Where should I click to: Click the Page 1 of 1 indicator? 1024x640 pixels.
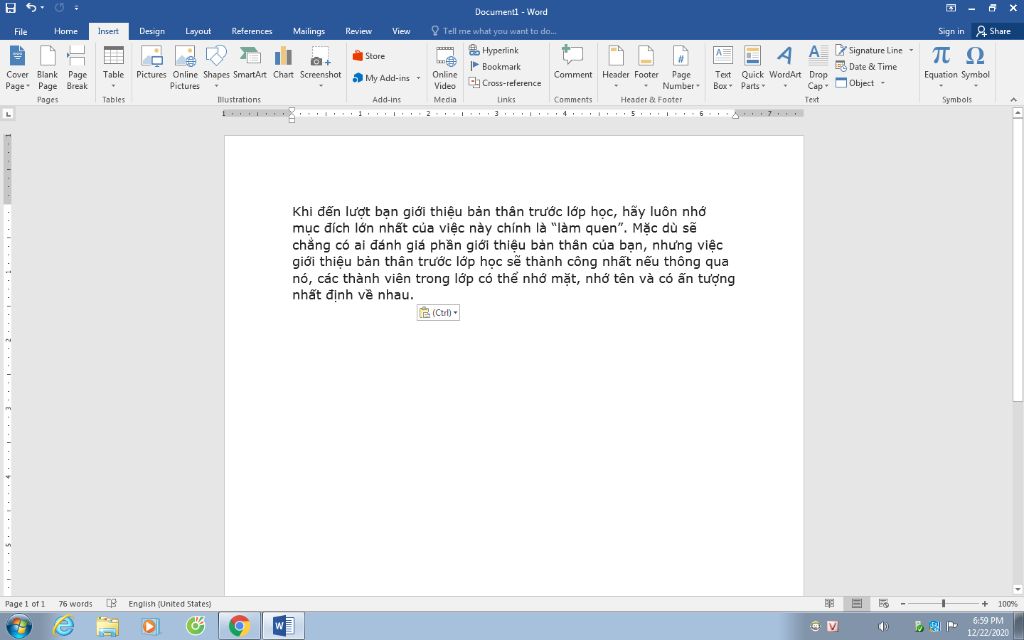click(x=25, y=604)
